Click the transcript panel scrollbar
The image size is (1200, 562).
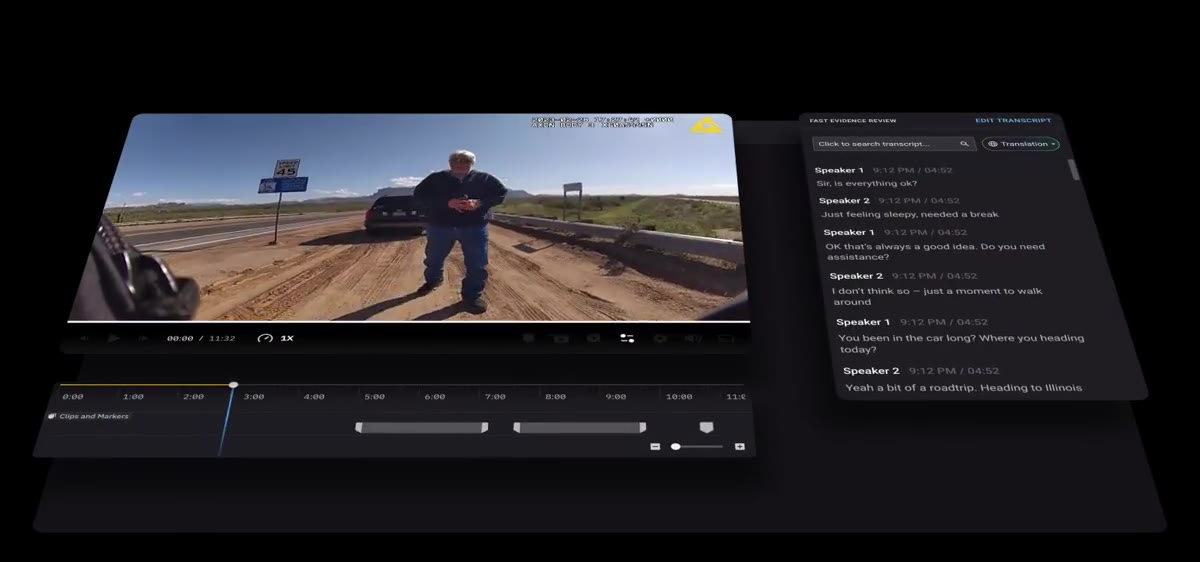click(x=1075, y=169)
